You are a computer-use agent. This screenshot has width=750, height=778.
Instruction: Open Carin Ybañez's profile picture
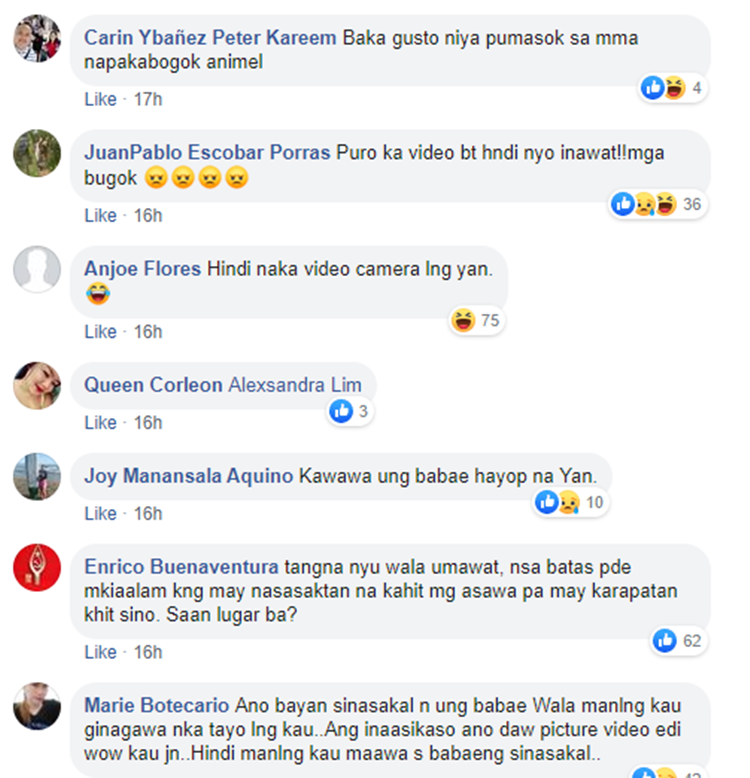pyautogui.click(x=37, y=39)
